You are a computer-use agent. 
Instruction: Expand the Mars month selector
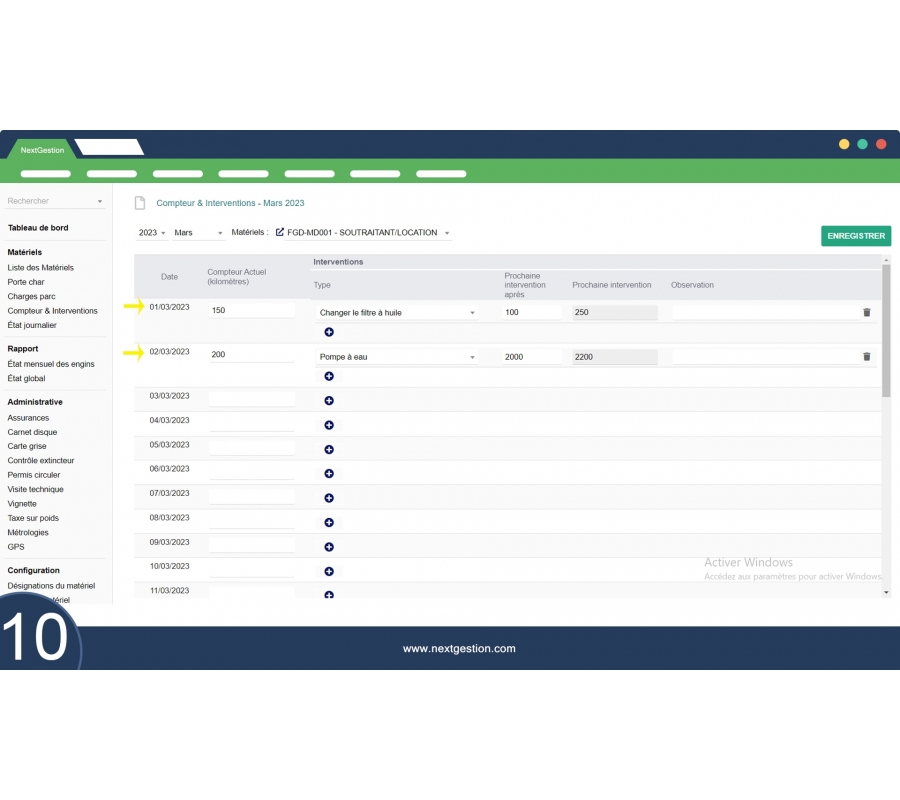[x=198, y=233]
